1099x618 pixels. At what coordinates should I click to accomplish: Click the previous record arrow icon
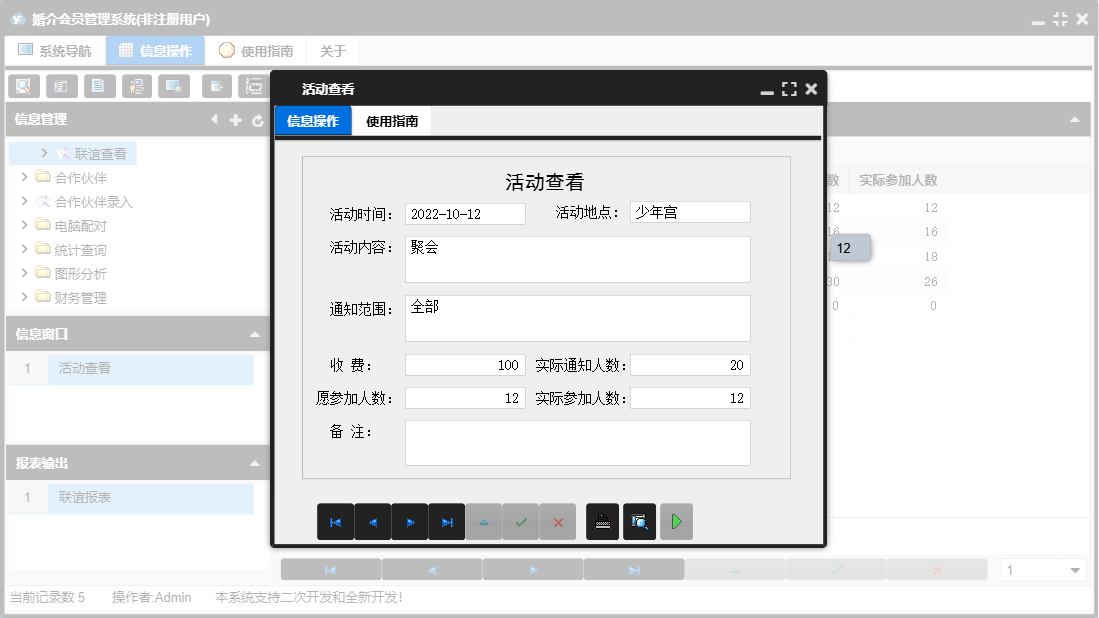tap(373, 521)
